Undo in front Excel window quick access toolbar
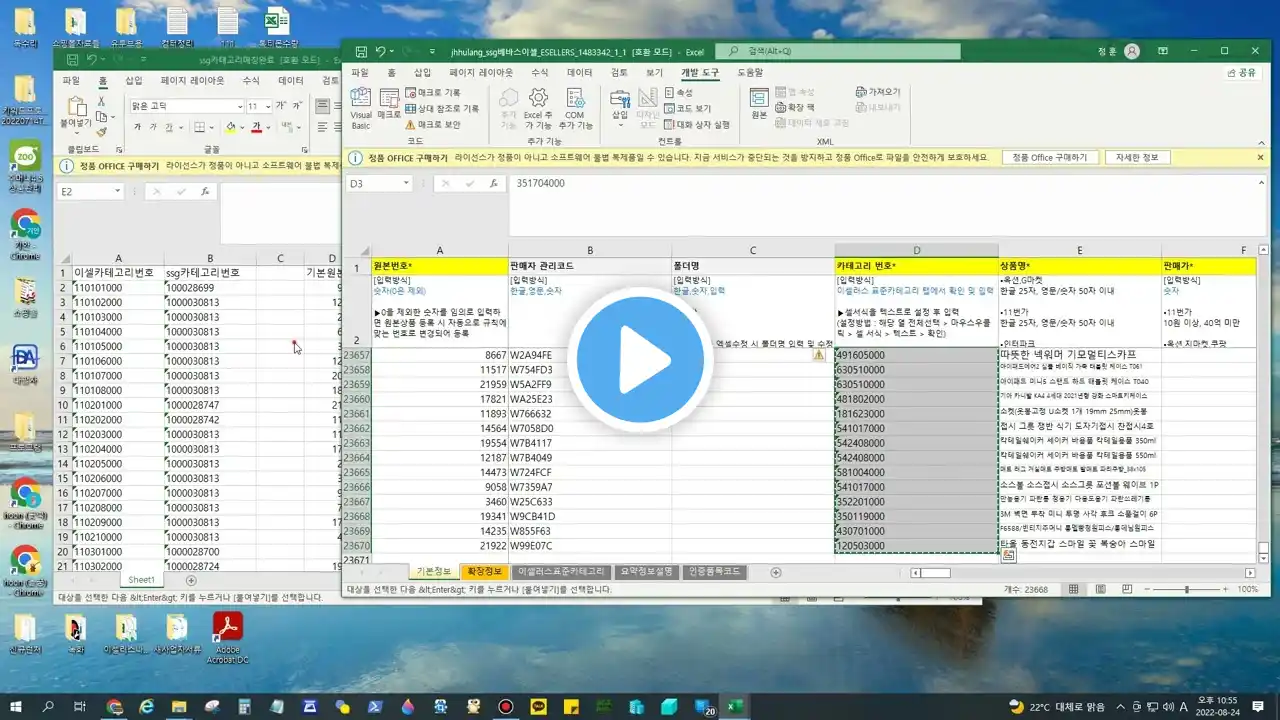This screenshot has width=1280, height=720. 381,51
